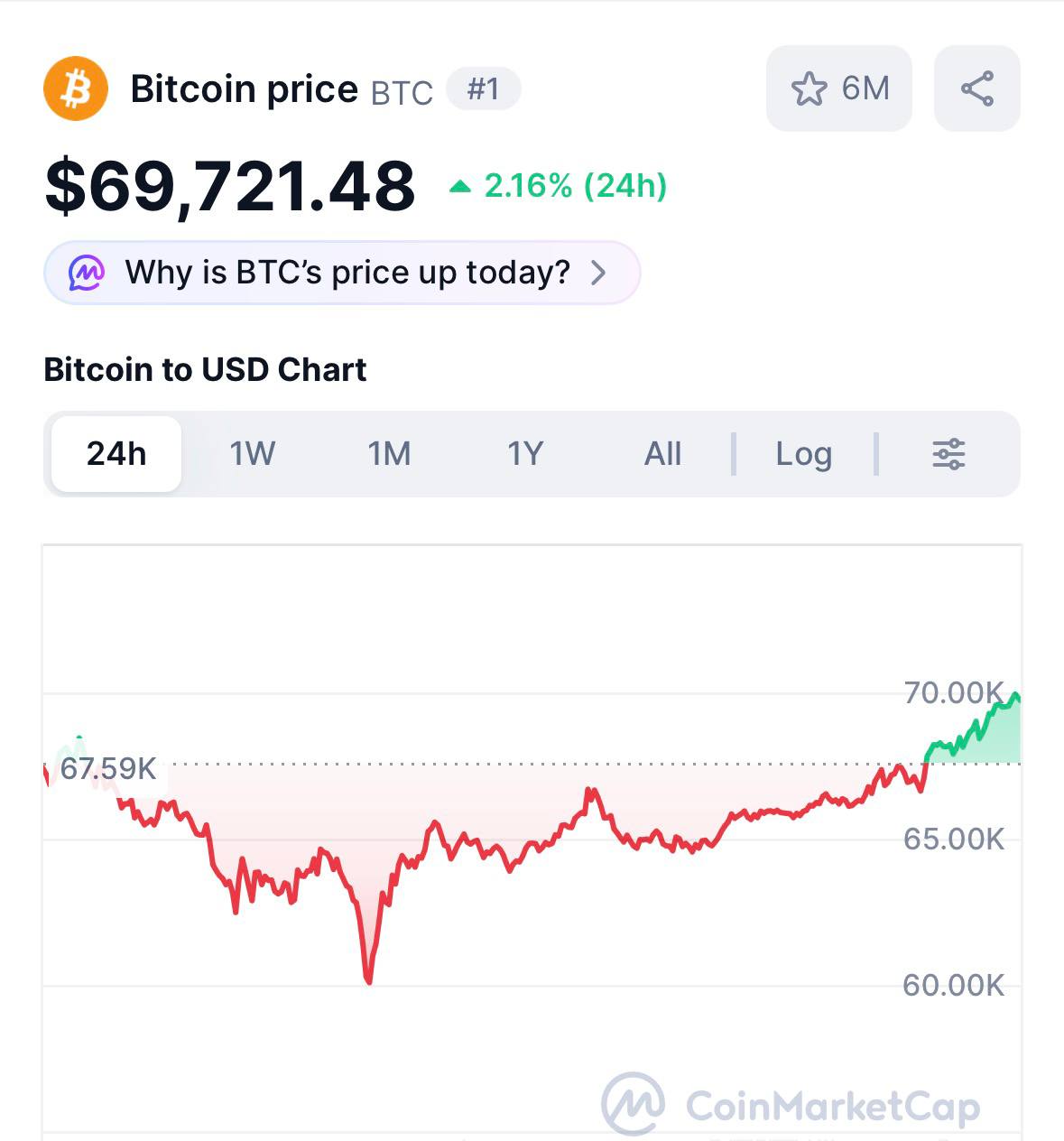Click the #1 rank badge

[483, 88]
